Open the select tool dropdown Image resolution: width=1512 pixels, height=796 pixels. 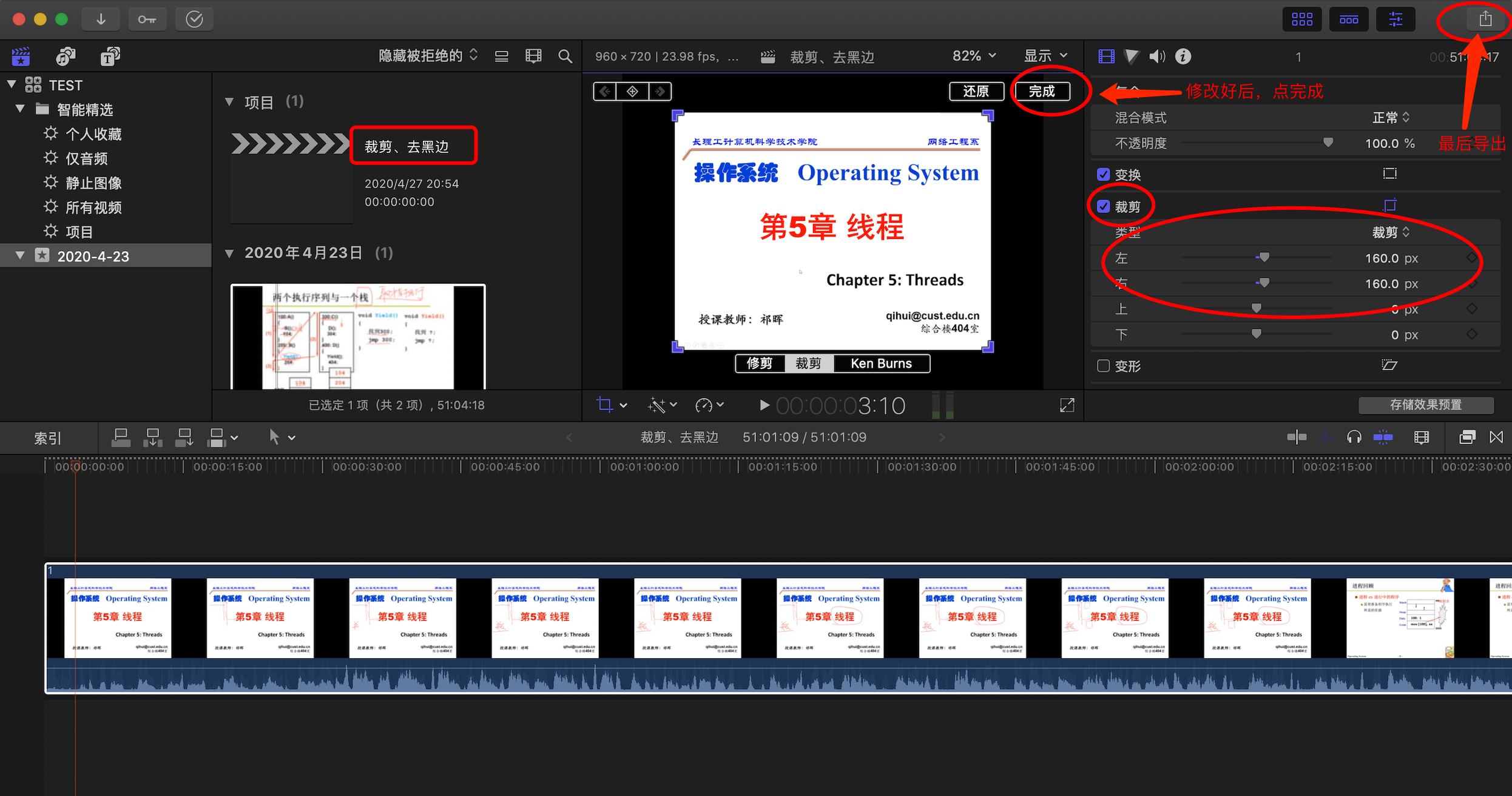282,437
